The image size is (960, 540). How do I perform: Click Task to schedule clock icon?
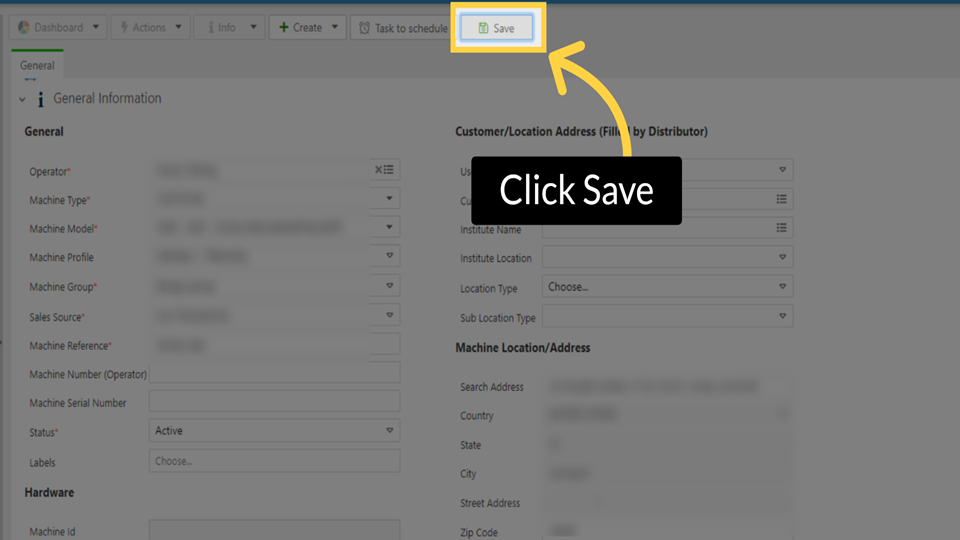[365, 28]
